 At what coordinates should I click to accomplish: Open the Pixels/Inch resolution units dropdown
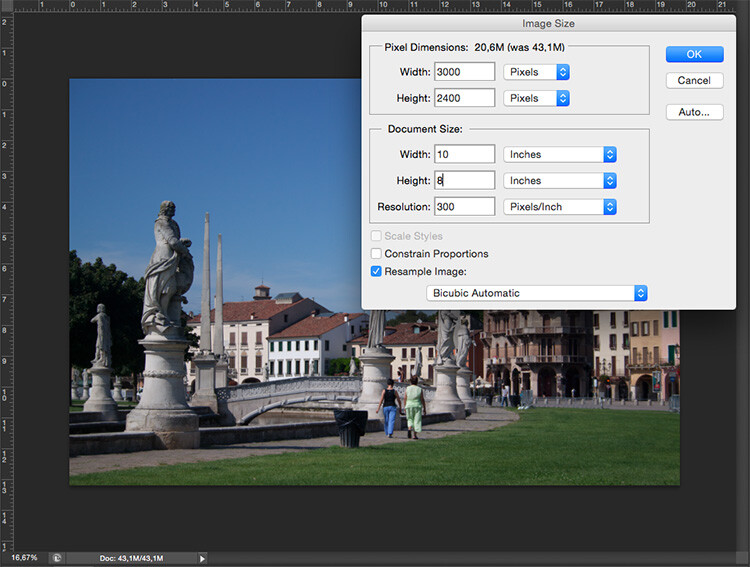point(560,207)
